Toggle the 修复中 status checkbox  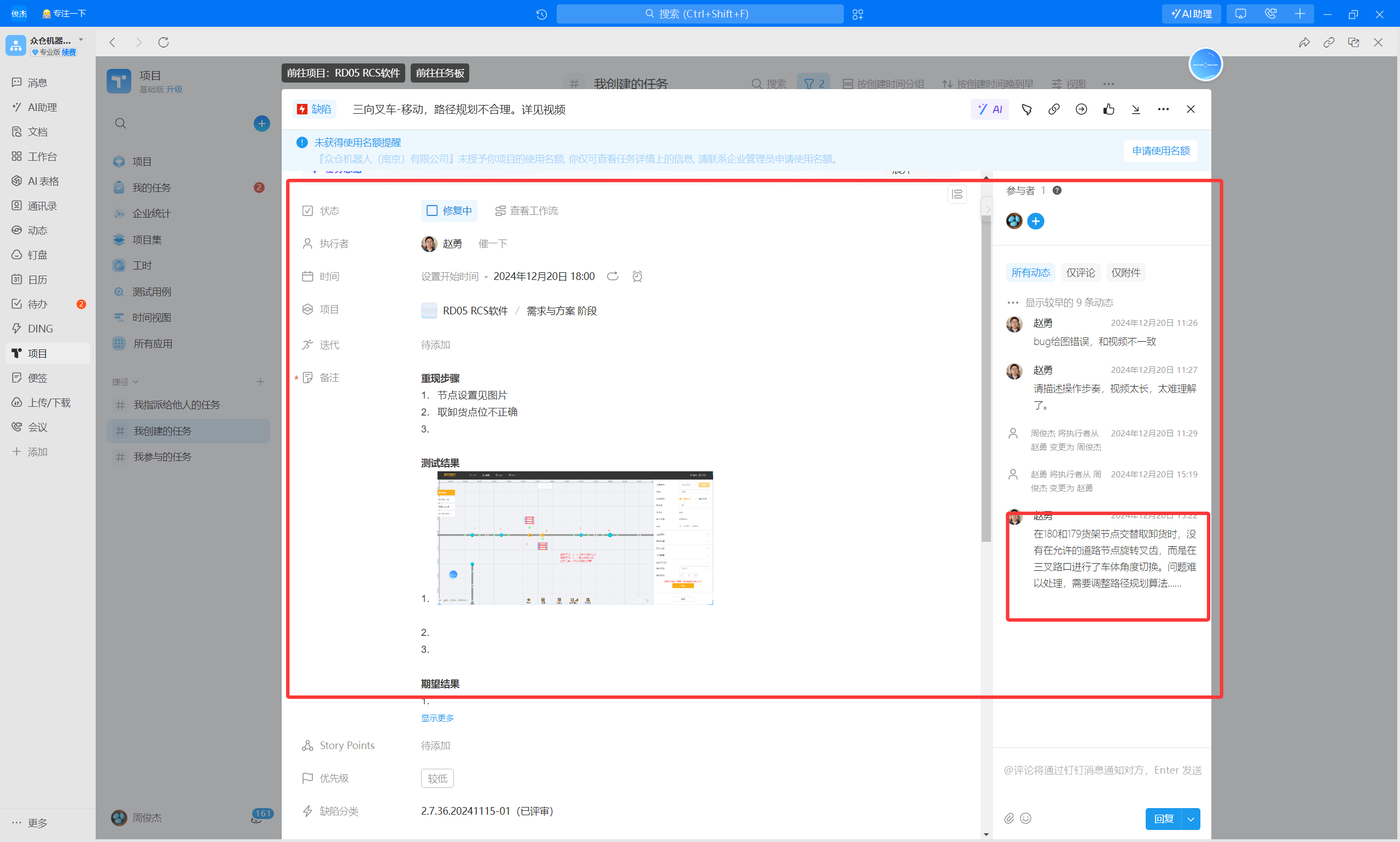(432, 211)
